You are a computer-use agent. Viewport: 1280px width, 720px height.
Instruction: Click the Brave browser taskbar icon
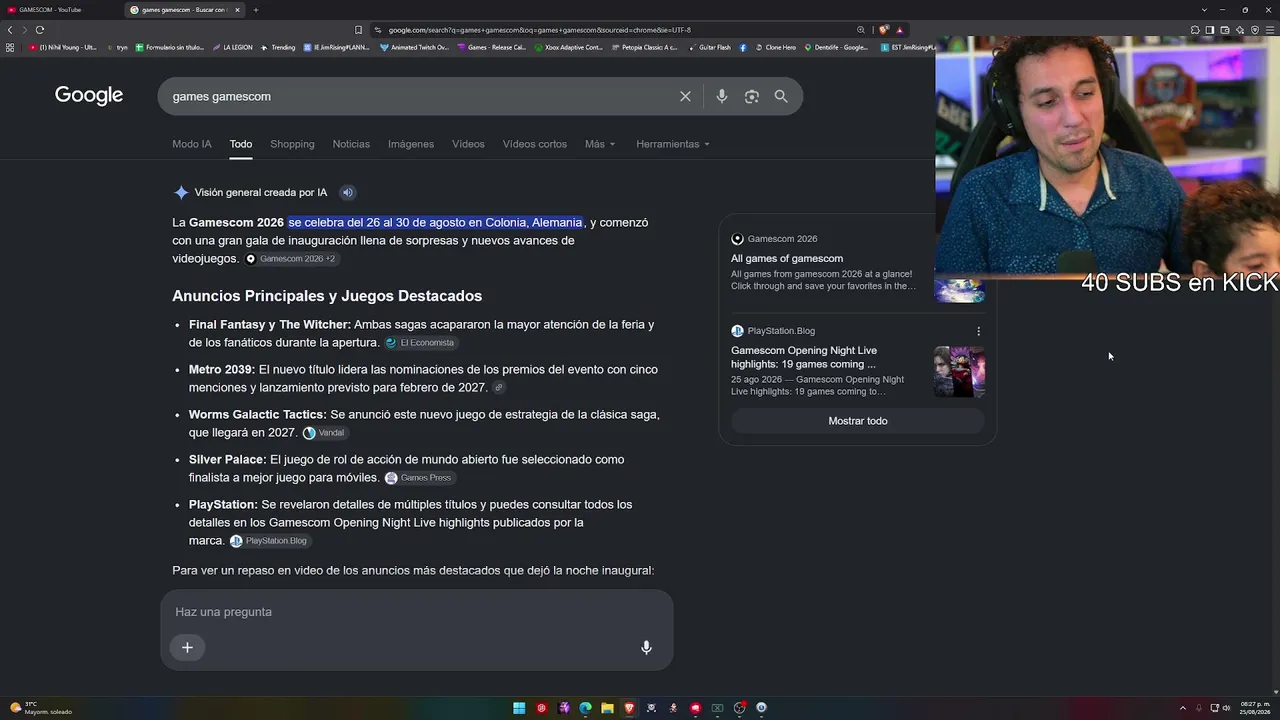pos(629,708)
